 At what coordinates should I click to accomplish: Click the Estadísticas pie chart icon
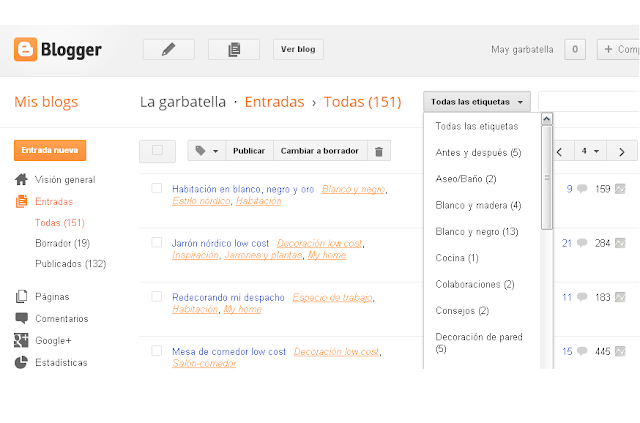(x=21, y=362)
